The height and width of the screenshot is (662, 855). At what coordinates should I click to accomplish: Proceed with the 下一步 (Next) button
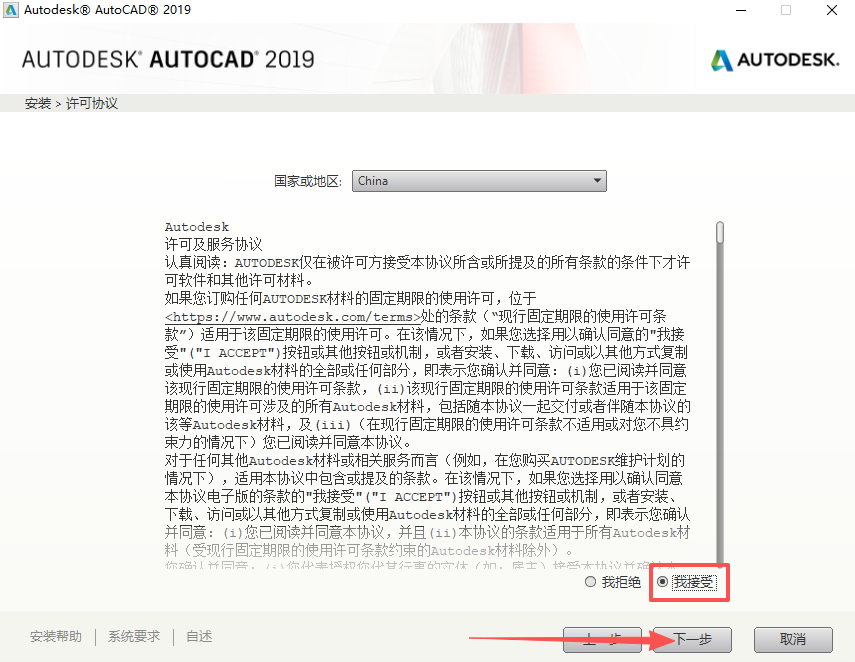(x=692, y=640)
